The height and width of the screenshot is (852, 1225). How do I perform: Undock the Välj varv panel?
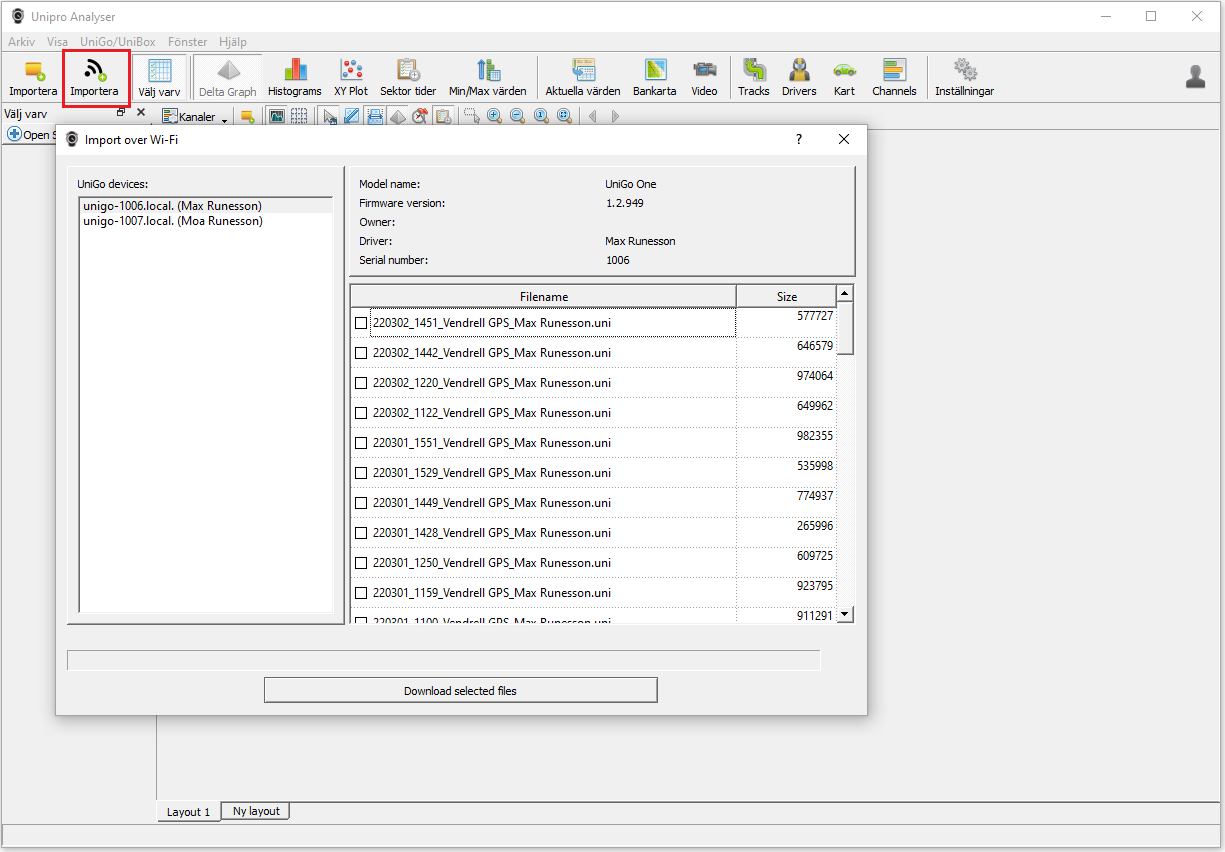coord(122,112)
